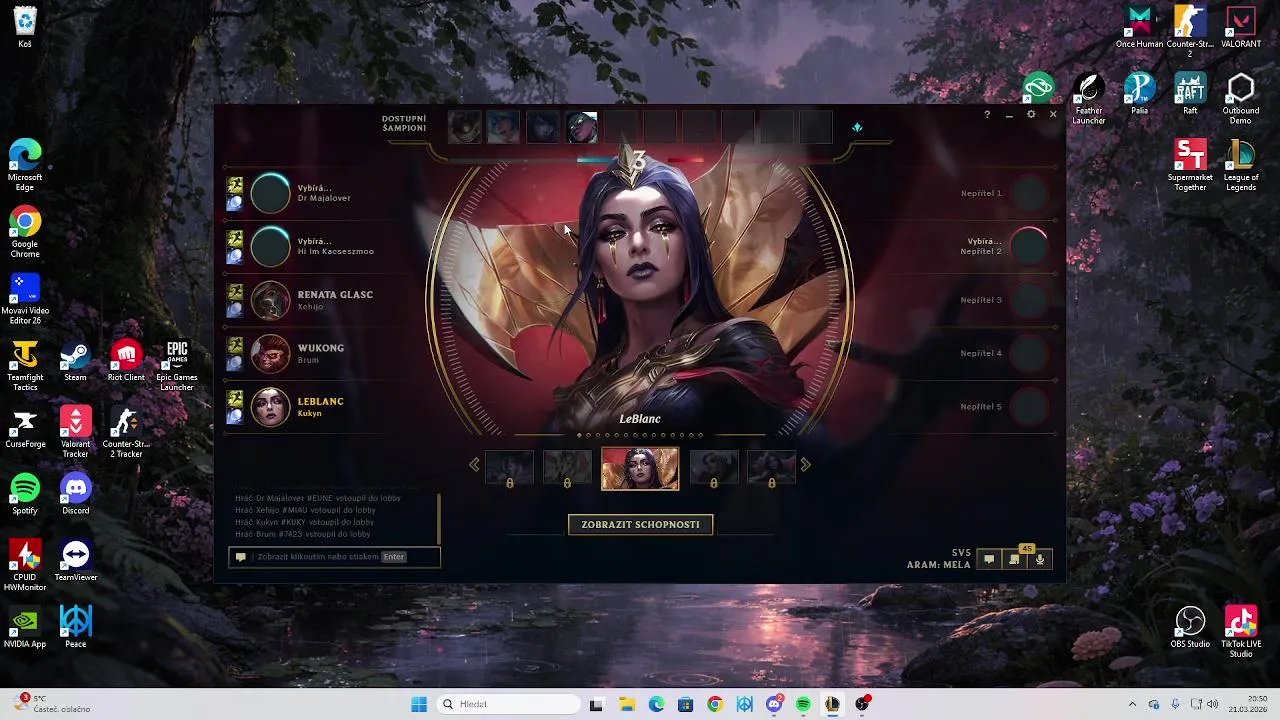Select Wukong champion portrait in team list
Screen dimensions: 1280x720
(x=270, y=354)
